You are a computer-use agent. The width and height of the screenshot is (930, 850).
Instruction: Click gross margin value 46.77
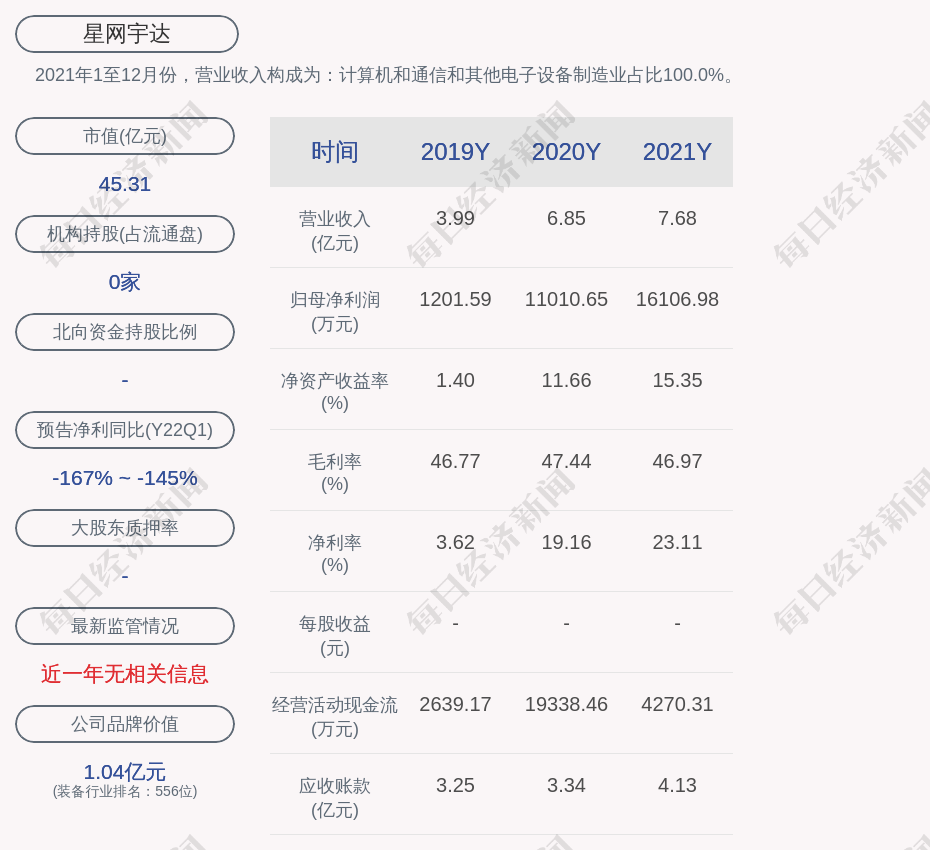(x=455, y=461)
